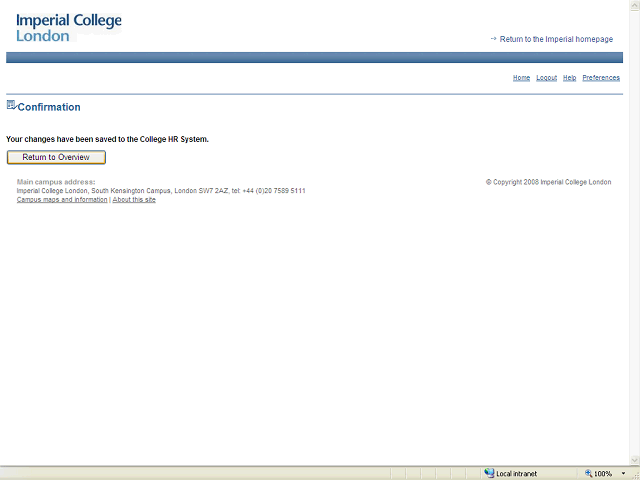
Task: Go to the Home menu link
Action: (521, 77)
